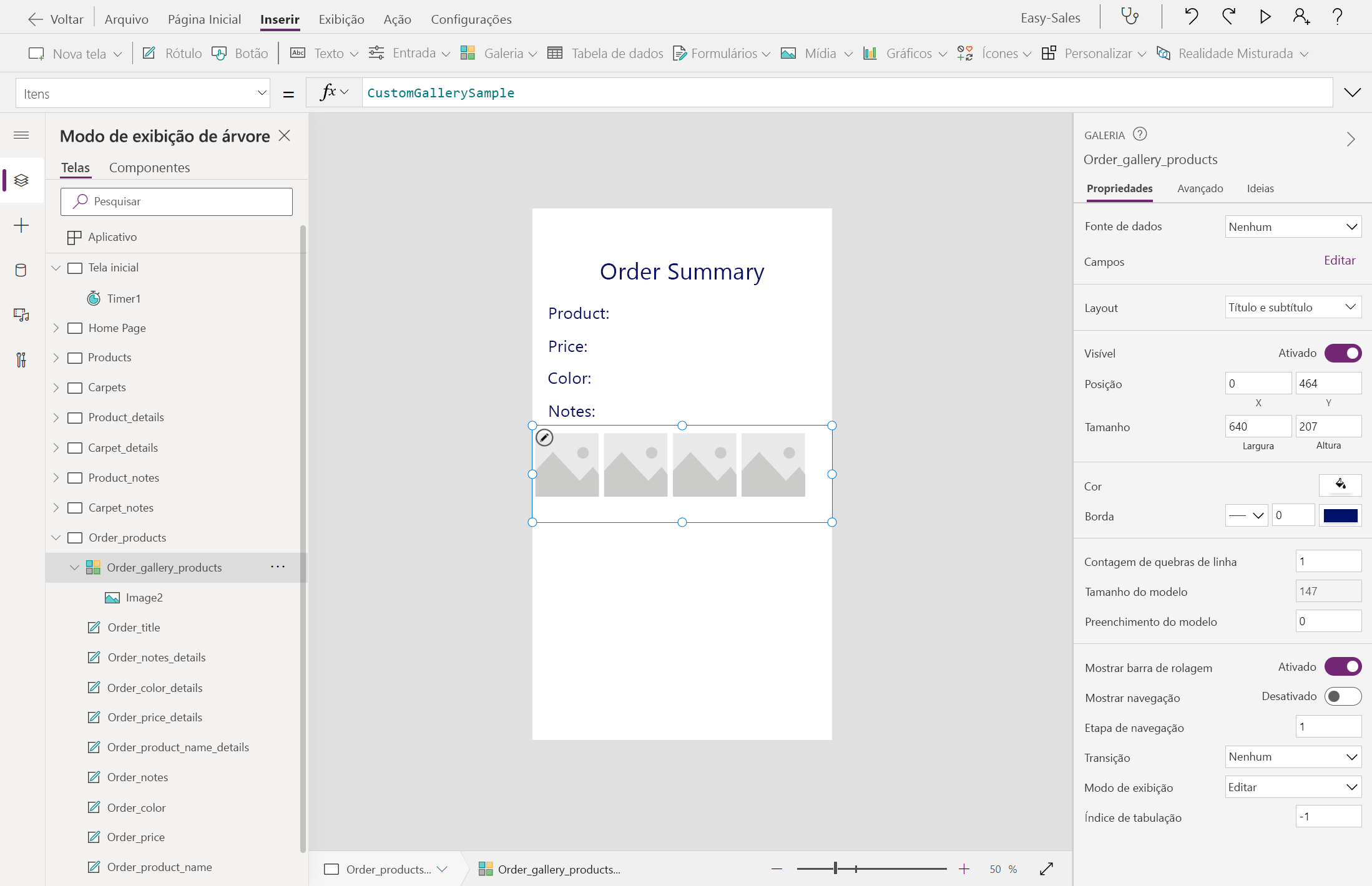
Task: Click the Pesquisar search field
Action: pos(177,202)
